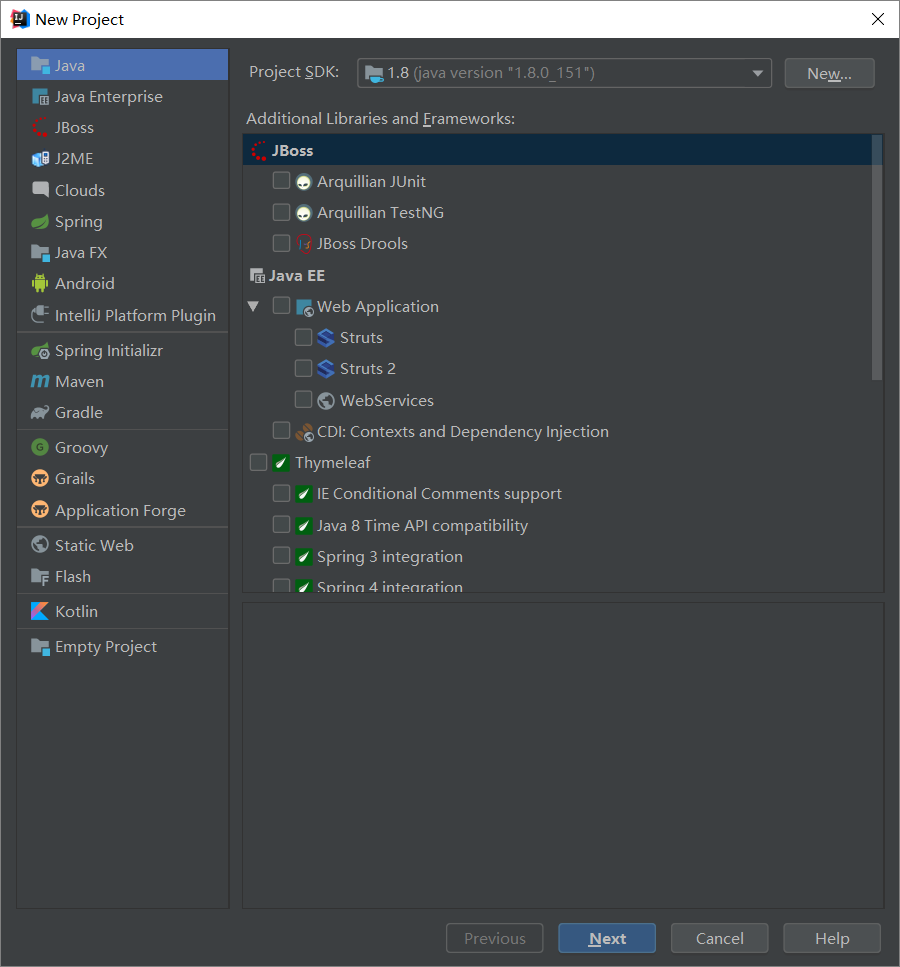Screen dimensions: 900x967
Task: Click the green Spring leaf icon
Action: (x=40, y=221)
